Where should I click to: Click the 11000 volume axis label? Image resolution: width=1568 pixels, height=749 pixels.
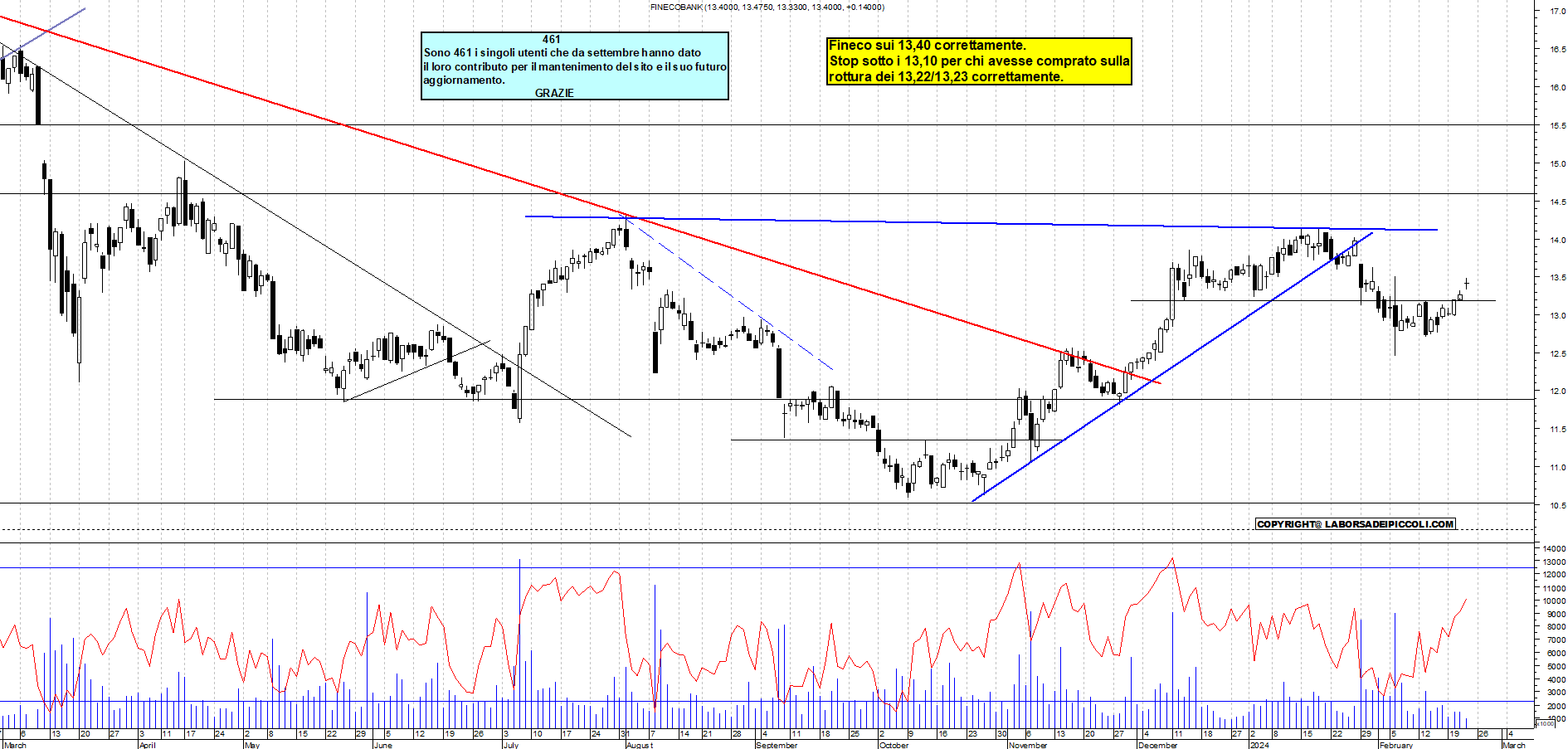[1554, 588]
